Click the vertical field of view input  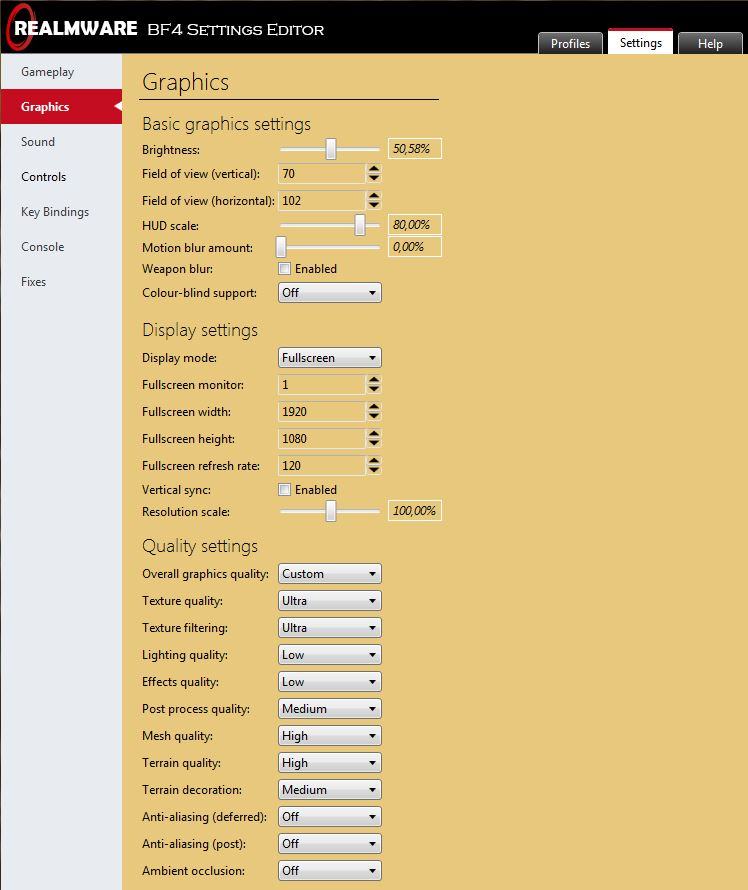[x=321, y=174]
